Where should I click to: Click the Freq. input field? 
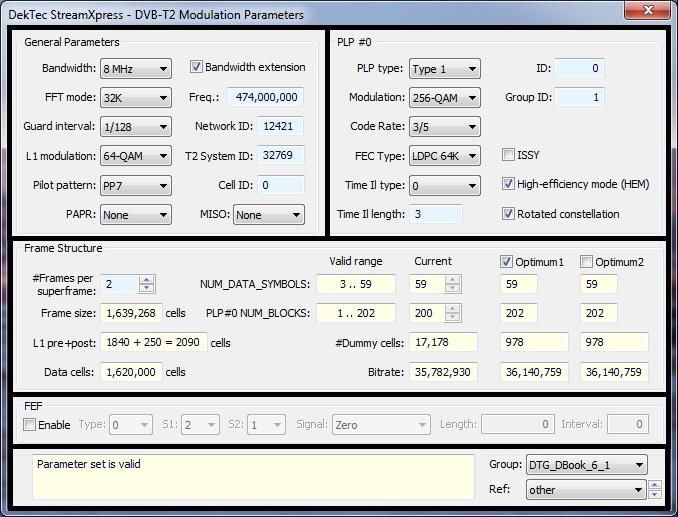click(x=265, y=97)
